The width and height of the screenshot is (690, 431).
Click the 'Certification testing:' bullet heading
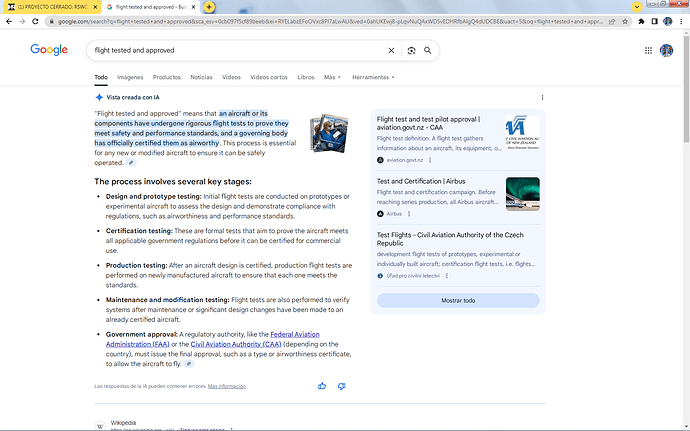(x=139, y=231)
